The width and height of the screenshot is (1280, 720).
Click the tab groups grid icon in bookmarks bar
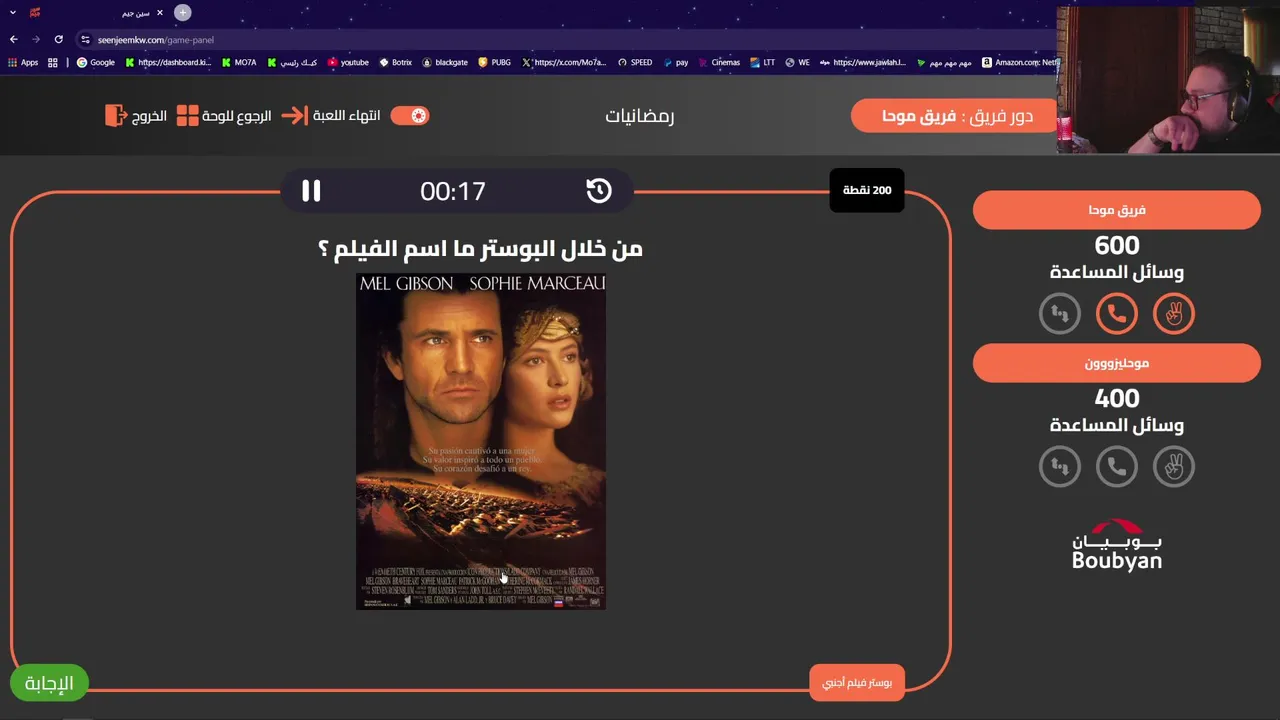click(x=53, y=62)
